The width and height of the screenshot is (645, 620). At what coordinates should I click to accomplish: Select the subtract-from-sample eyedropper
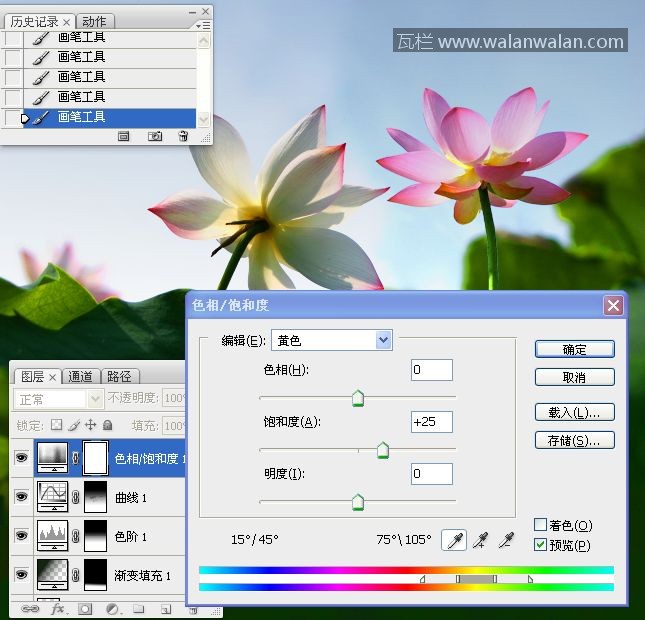click(x=507, y=540)
